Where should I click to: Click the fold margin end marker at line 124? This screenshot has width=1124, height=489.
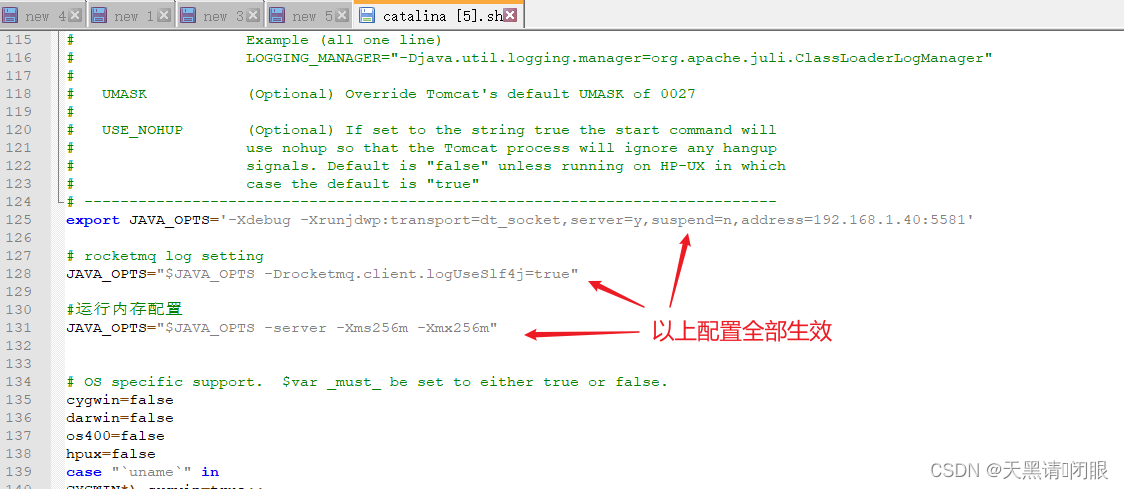[60, 200]
